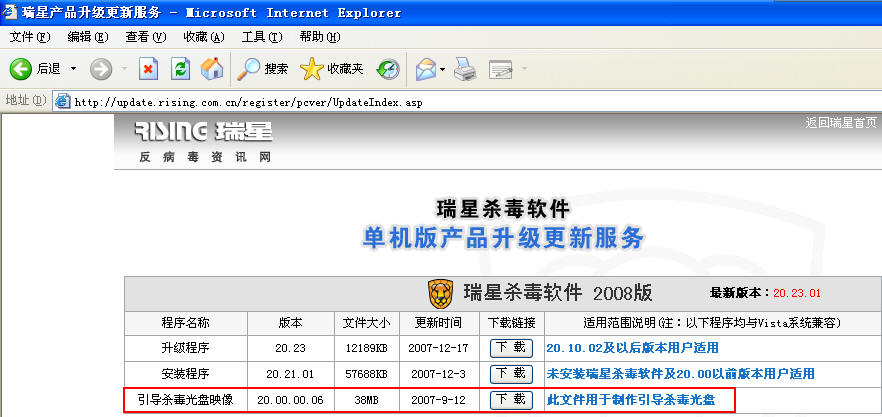
Task: Click update date 2007-12-3
Action: tap(439, 374)
